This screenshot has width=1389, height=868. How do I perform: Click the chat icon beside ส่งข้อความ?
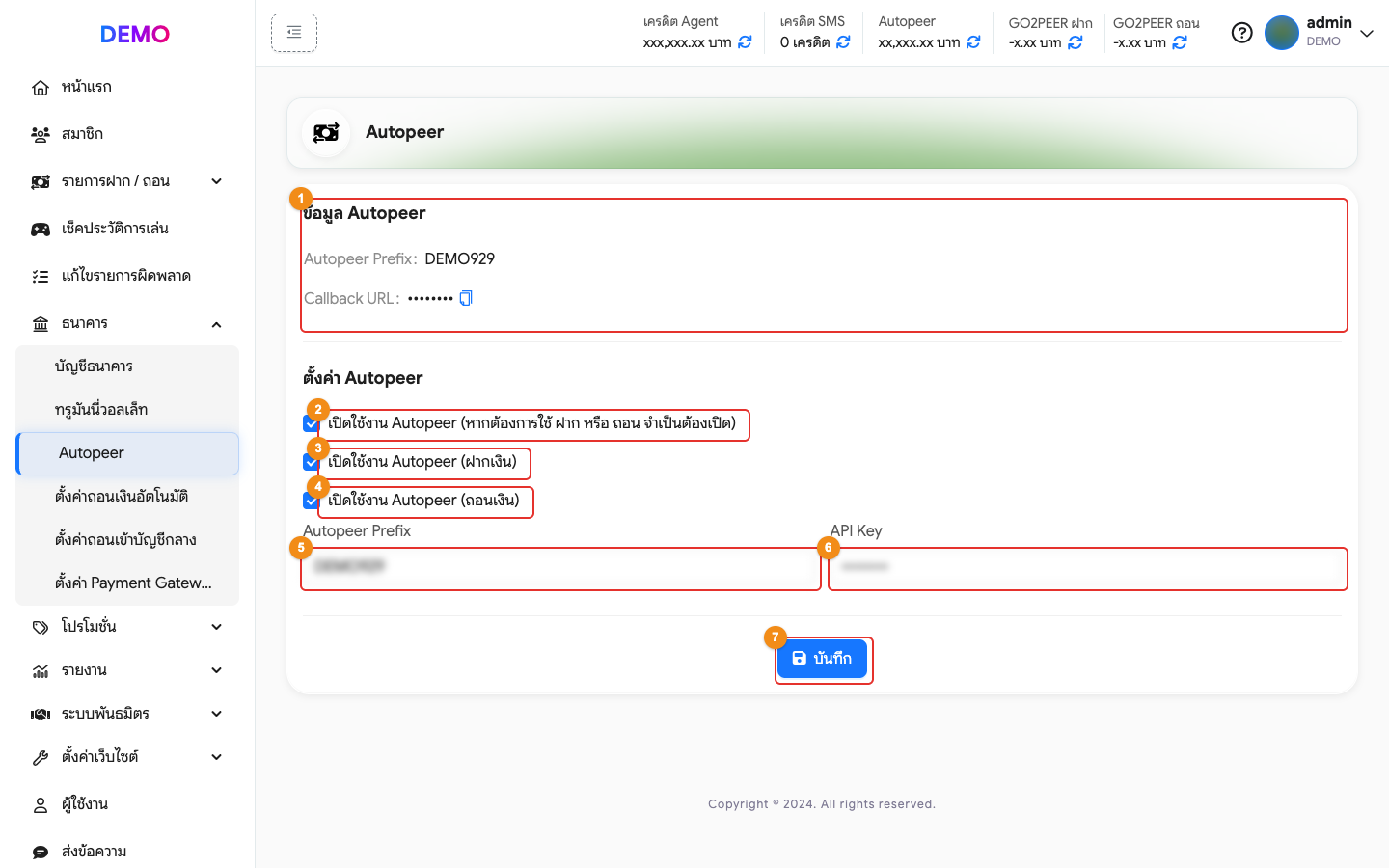coord(41,853)
